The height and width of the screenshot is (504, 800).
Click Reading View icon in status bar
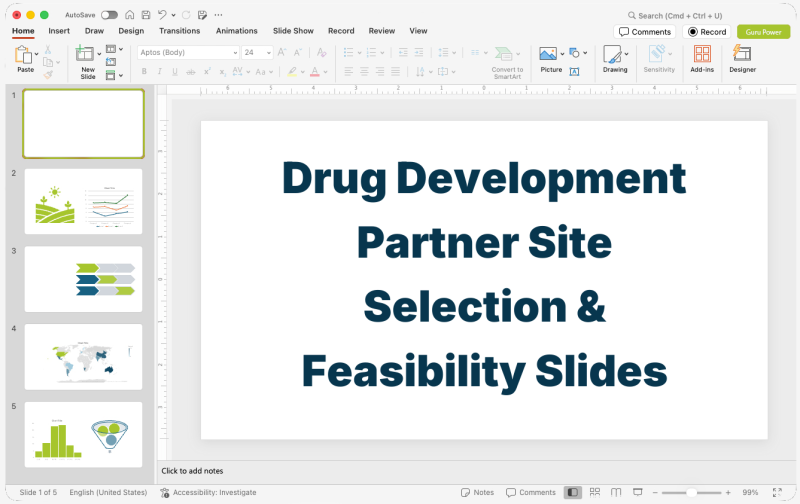pos(616,492)
